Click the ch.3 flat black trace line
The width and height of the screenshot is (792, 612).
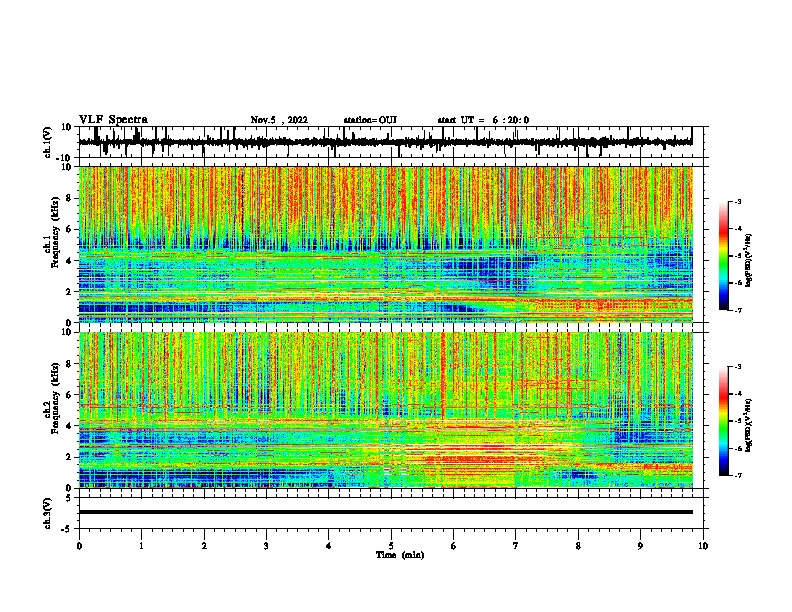[385, 512]
